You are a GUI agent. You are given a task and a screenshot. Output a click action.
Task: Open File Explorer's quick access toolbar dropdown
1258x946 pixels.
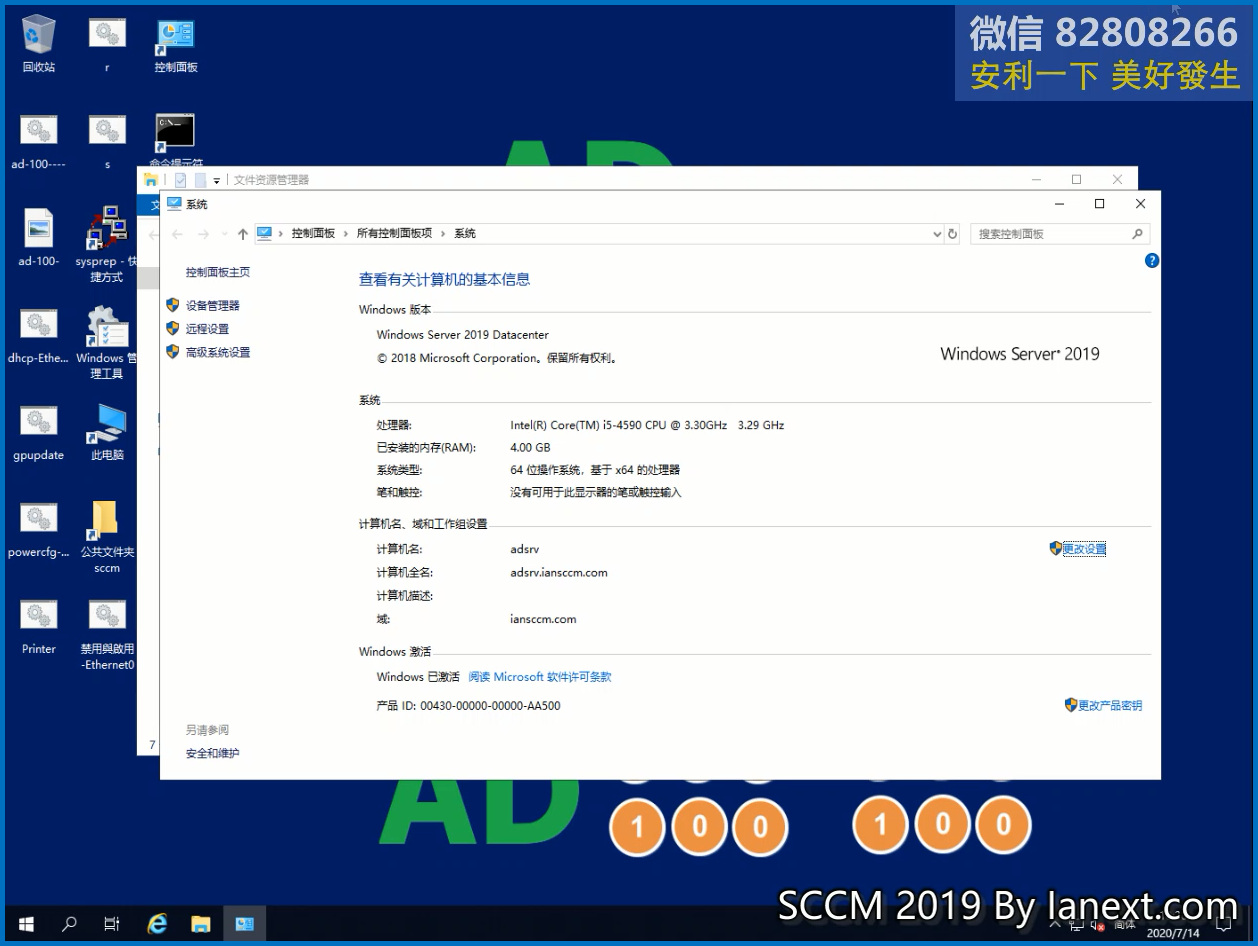click(x=217, y=180)
